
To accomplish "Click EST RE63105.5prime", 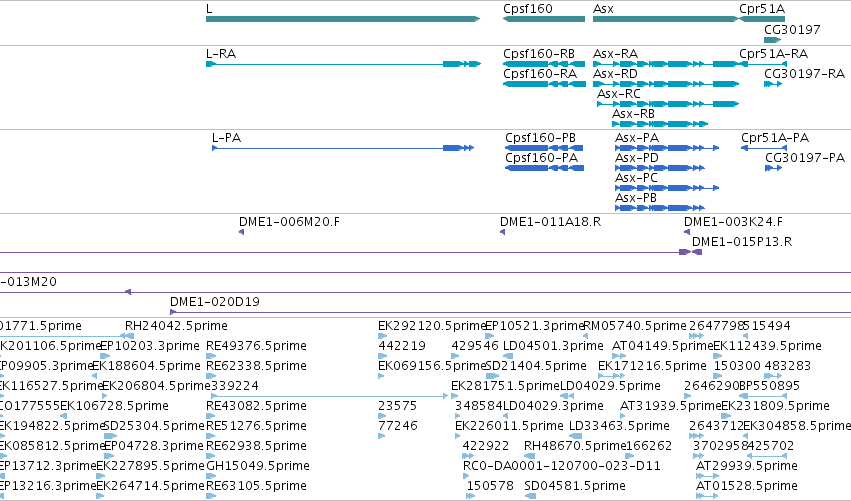I will 256,486.
